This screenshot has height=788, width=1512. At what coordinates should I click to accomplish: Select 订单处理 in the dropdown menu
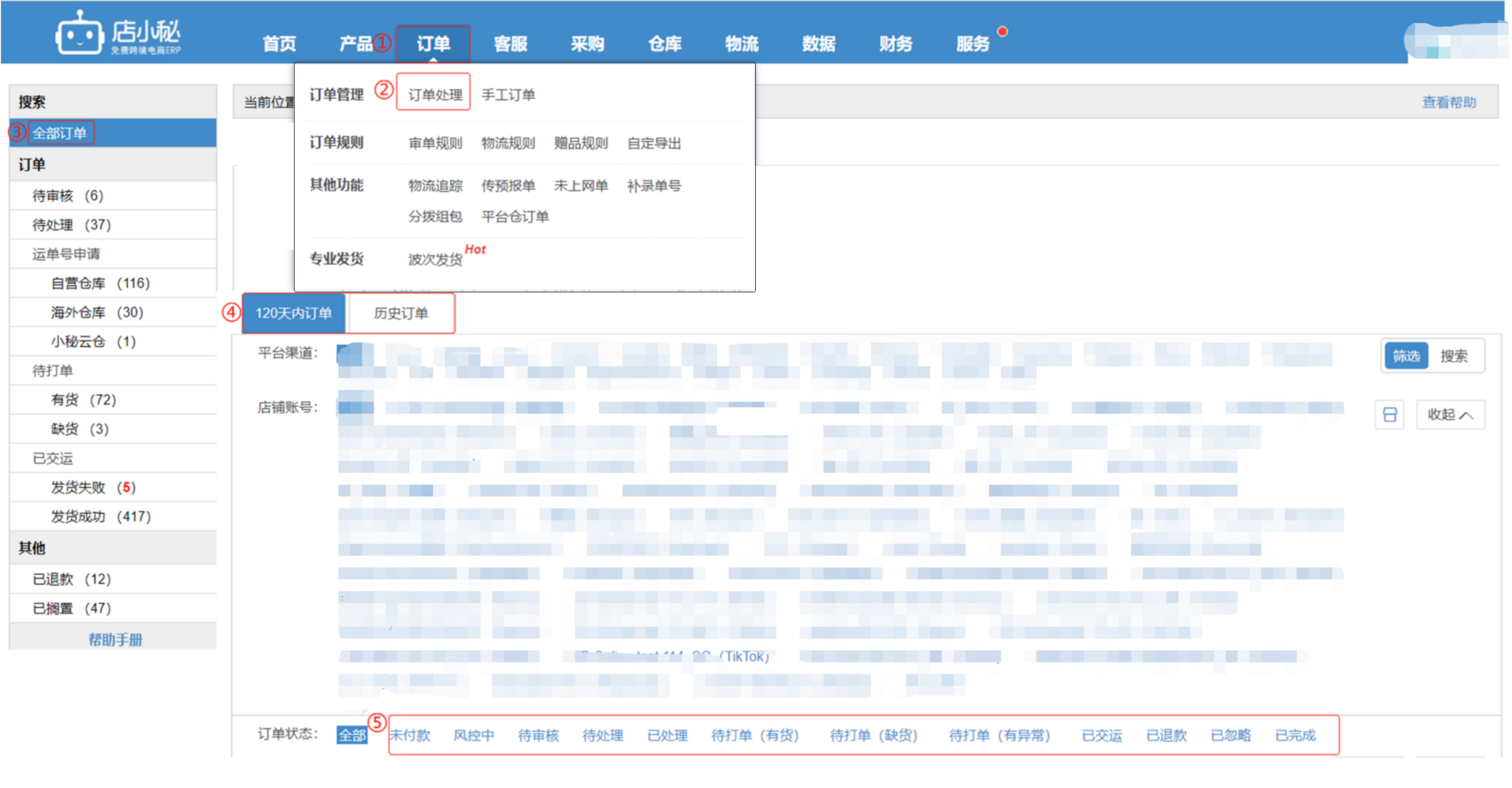434,95
